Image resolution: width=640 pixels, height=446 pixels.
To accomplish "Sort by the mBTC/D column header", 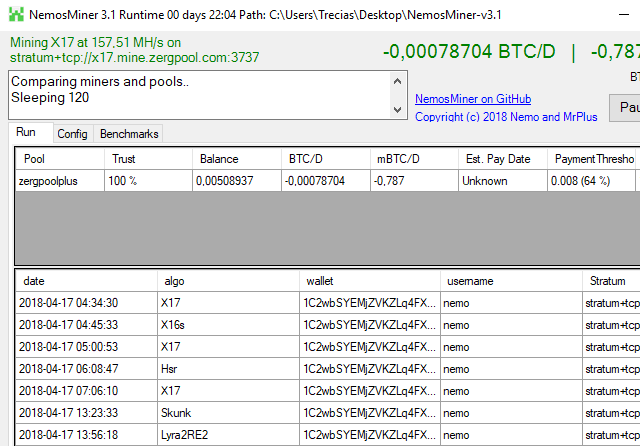I will [414, 159].
